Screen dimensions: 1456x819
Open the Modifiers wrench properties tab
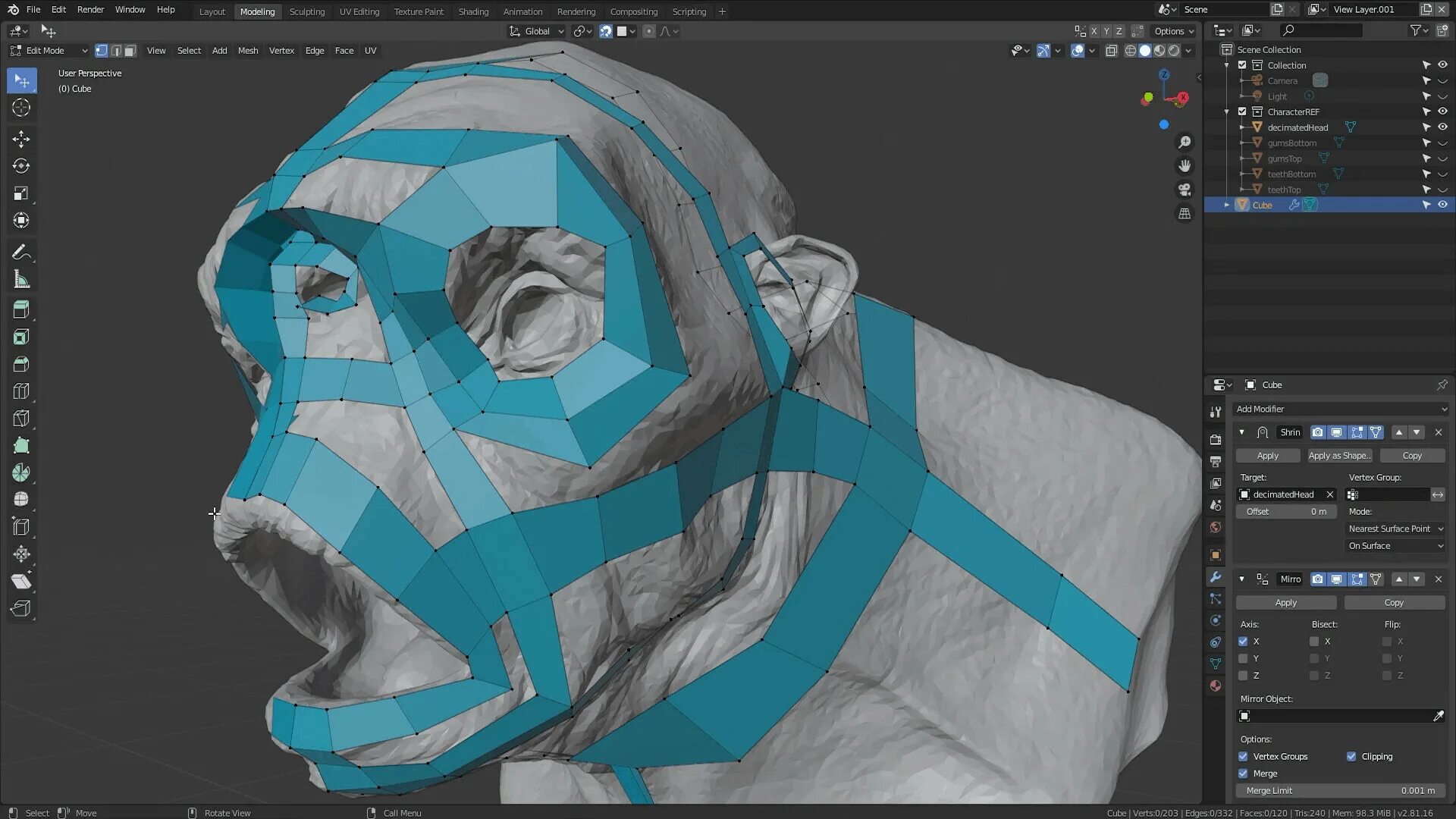pos(1216,577)
